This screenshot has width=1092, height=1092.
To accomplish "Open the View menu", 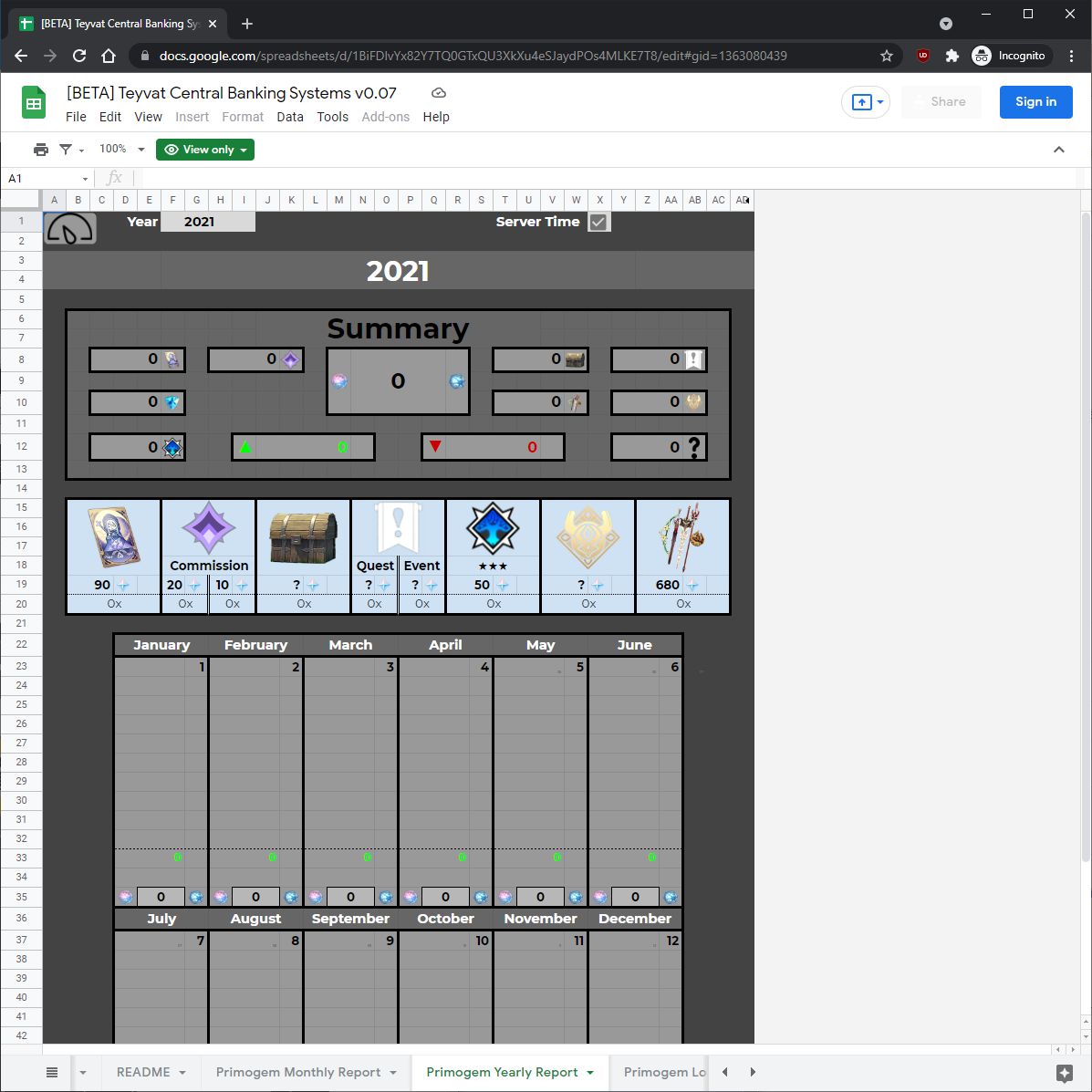I will click(149, 117).
